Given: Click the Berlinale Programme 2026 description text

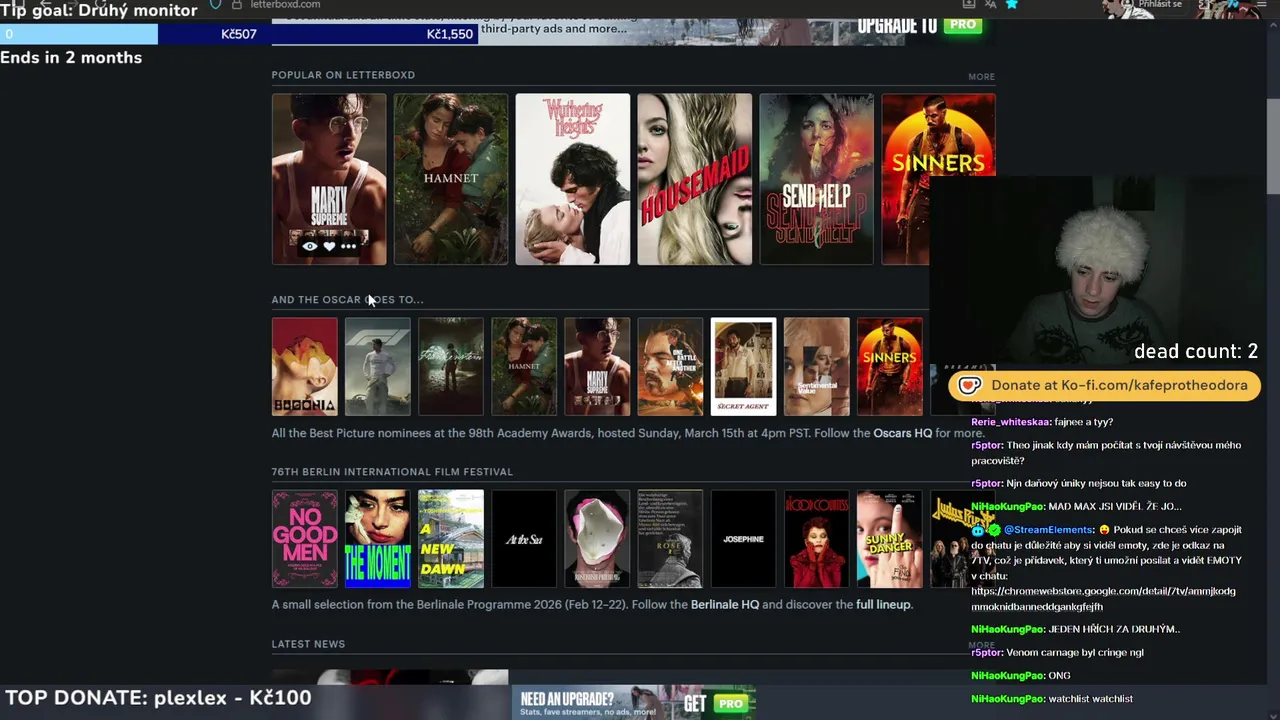Looking at the screenshot, I should point(592,604).
